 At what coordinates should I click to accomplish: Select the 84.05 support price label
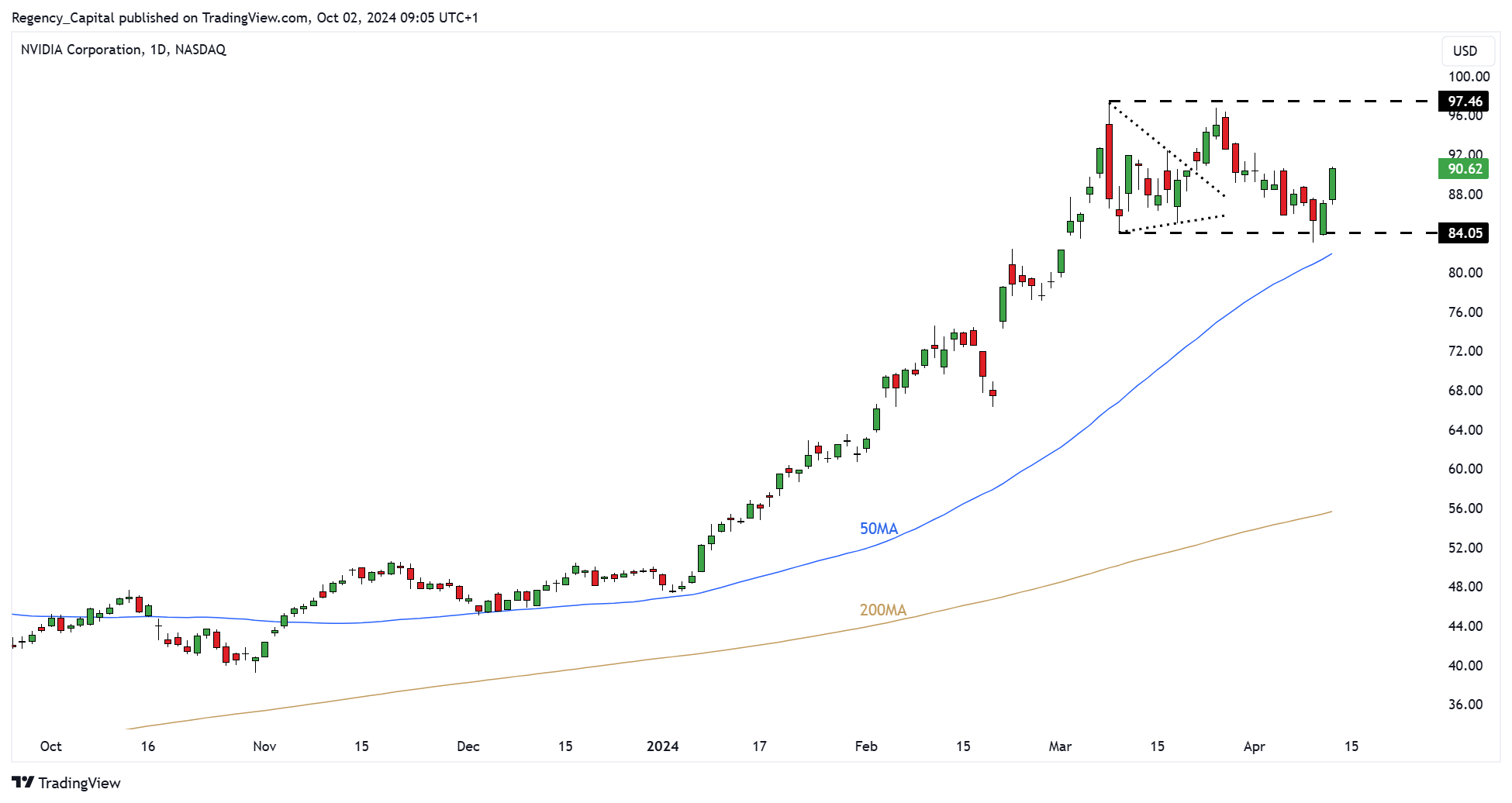(1465, 233)
